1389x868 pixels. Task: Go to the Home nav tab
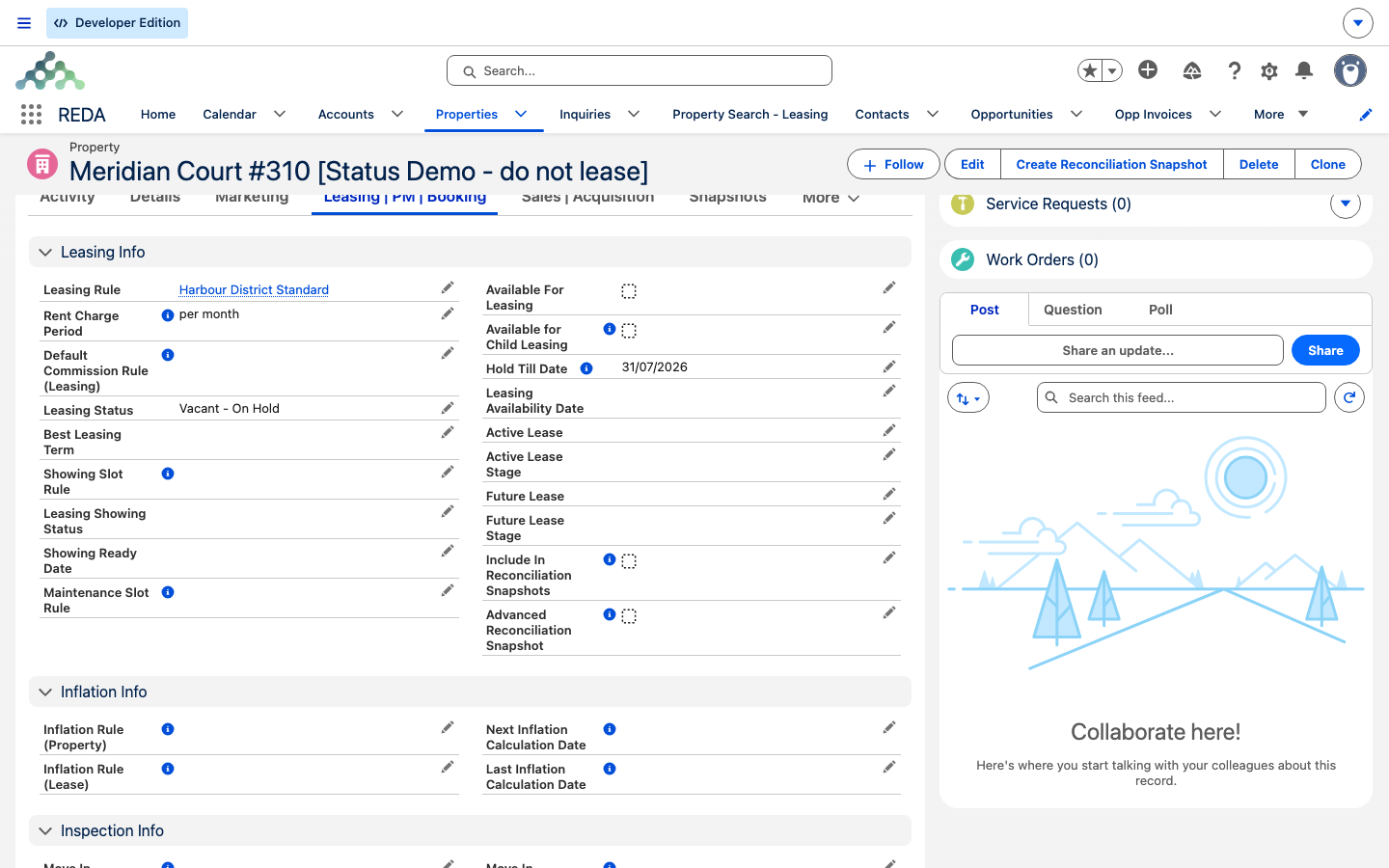158,114
